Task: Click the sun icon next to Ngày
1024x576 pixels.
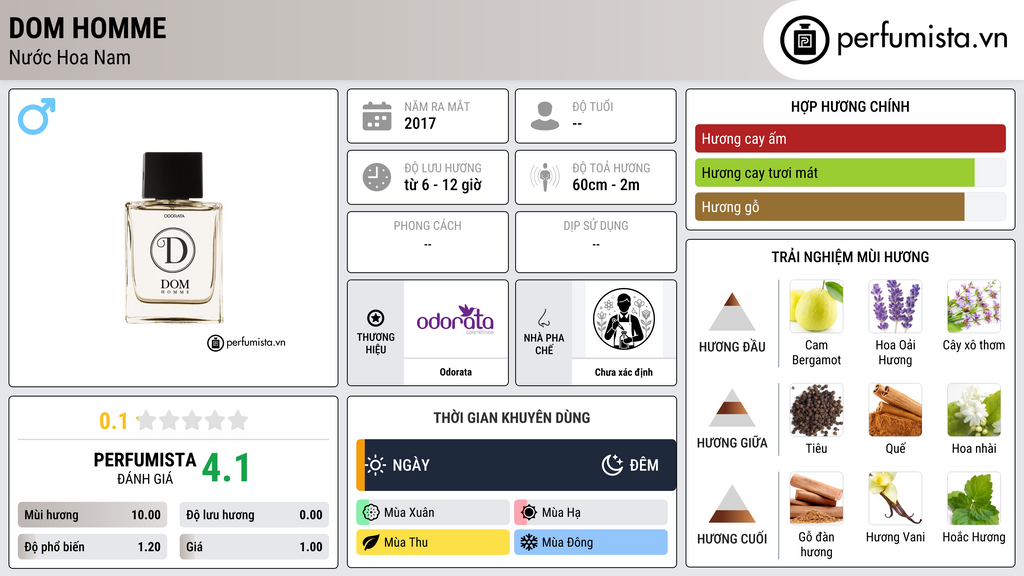Action: pos(376,465)
